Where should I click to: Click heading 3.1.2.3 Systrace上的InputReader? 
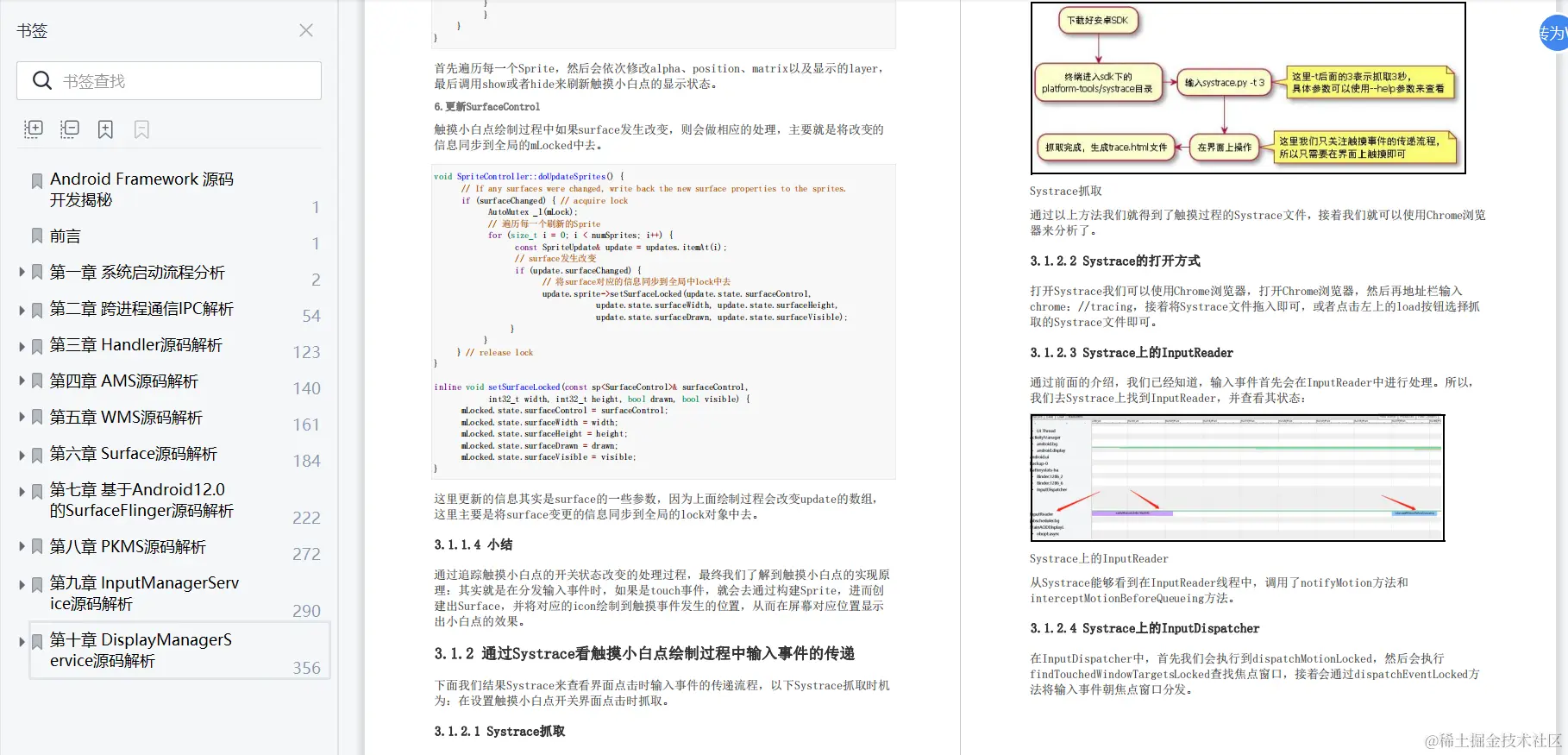click(1132, 352)
